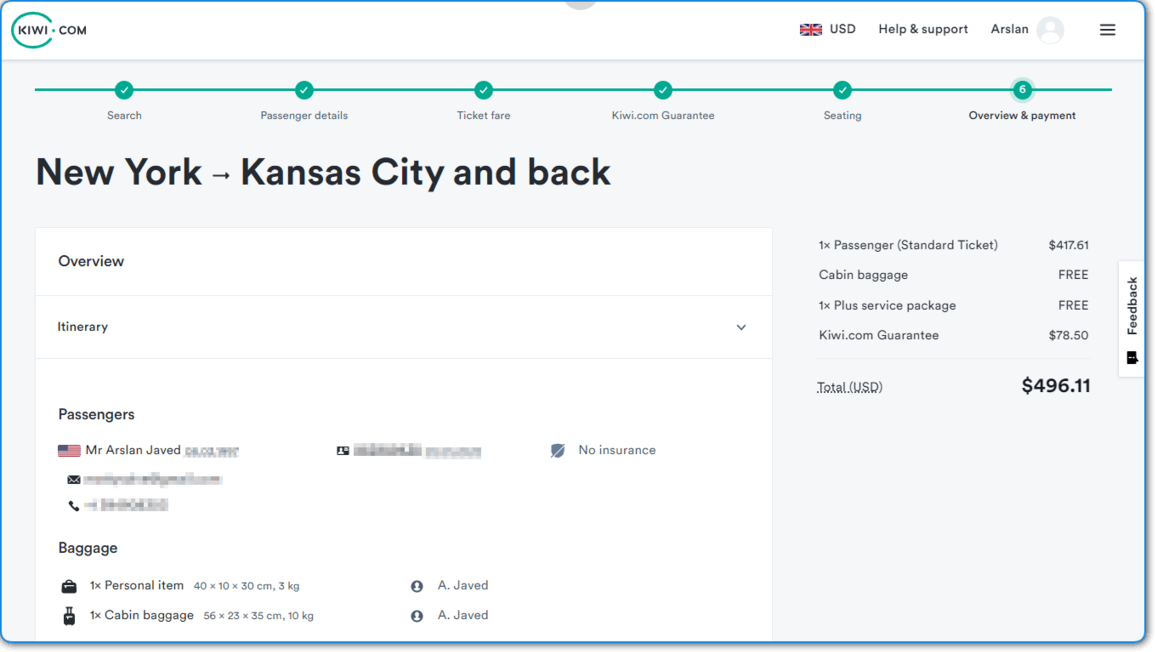The width and height of the screenshot is (1155, 652).
Task: Click passenger name Mr Arslan Javed
Action: (x=133, y=450)
